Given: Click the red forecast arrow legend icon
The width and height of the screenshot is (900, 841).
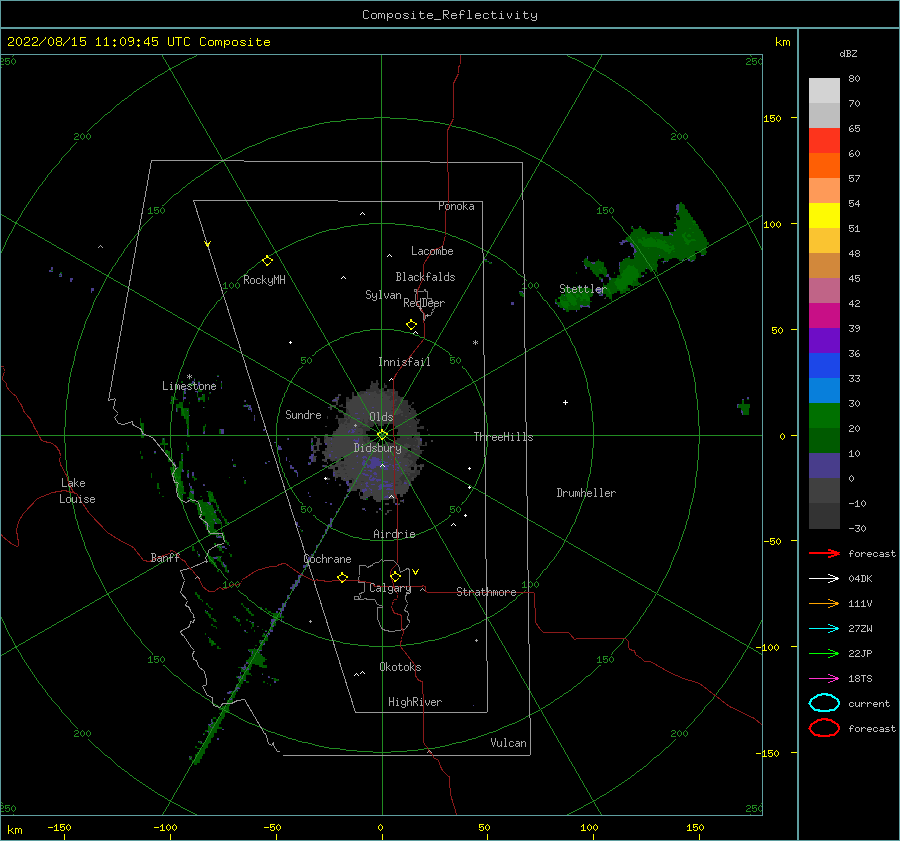Looking at the screenshot, I should 824,553.
